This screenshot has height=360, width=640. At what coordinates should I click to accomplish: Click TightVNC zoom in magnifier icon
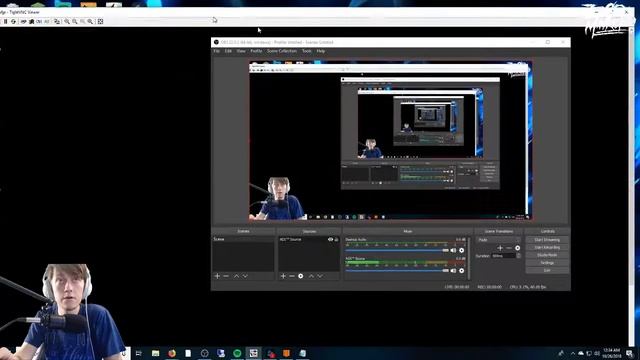click(x=67, y=21)
